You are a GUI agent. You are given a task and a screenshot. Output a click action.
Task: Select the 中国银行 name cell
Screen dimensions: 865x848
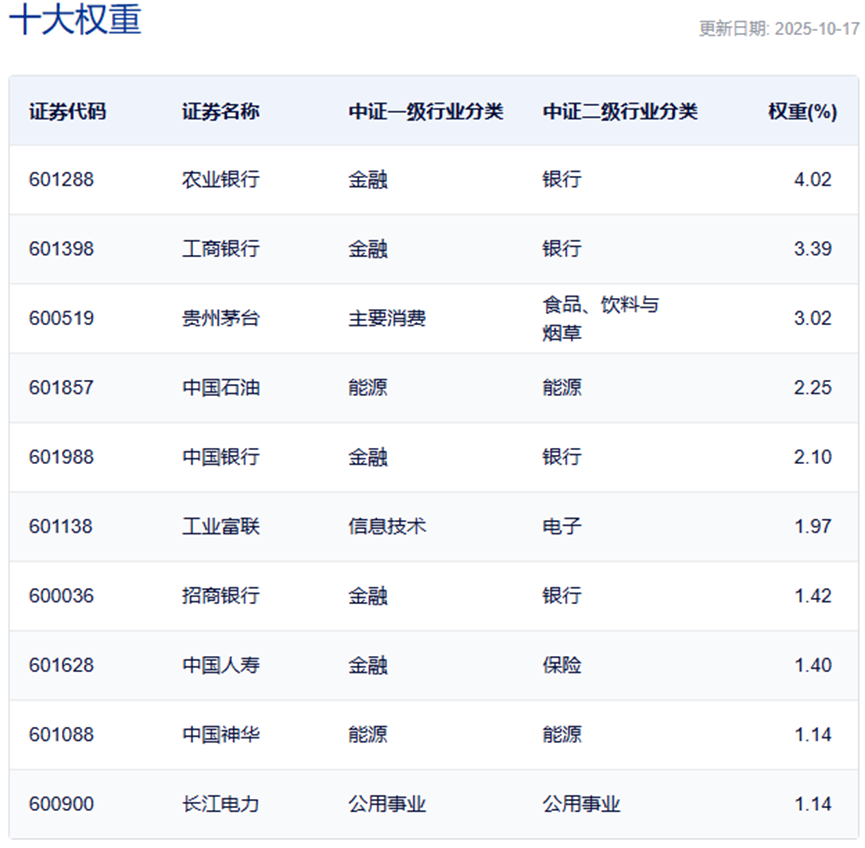click(x=221, y=457)
